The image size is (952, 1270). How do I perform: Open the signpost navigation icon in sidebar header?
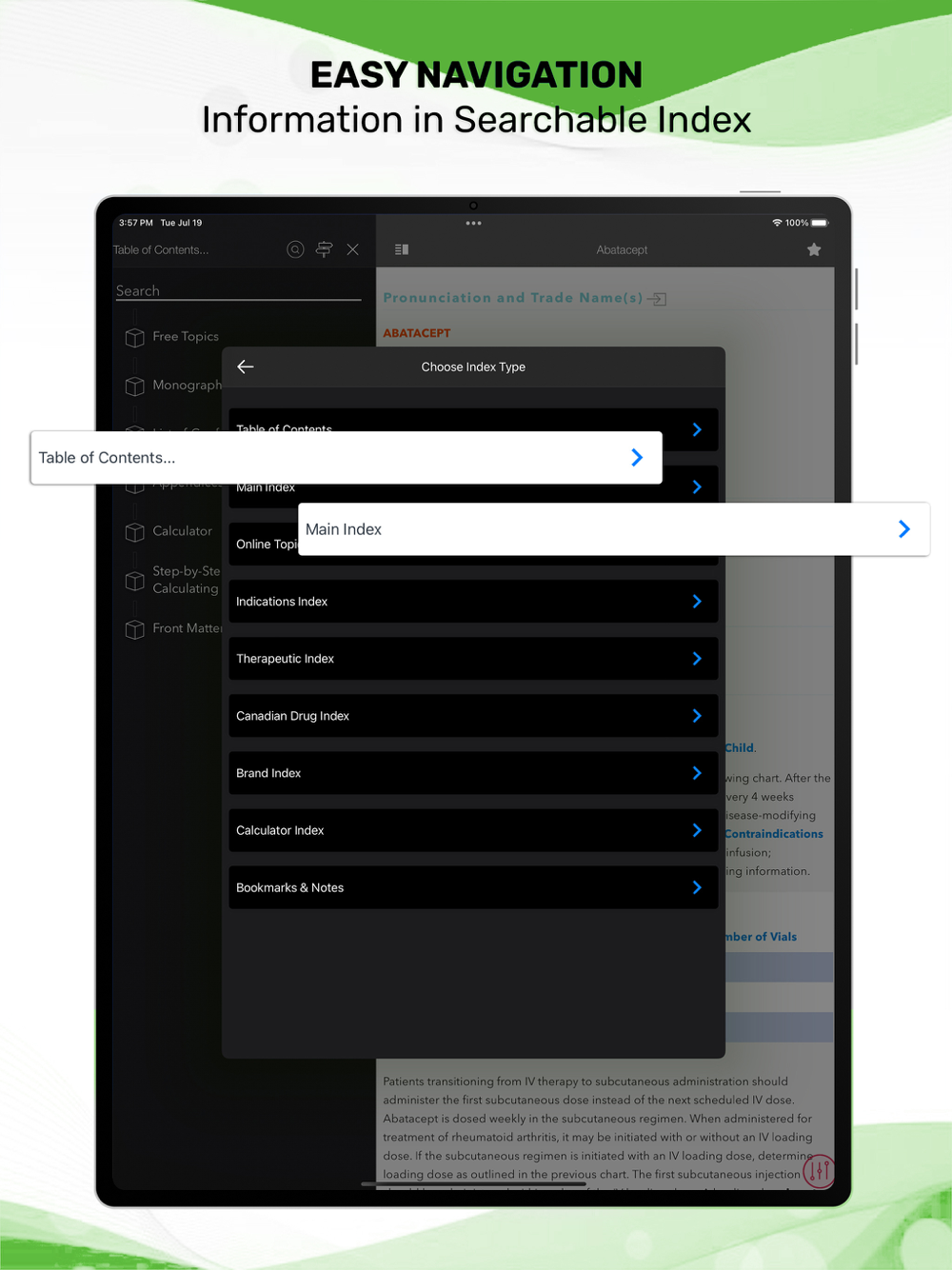(x=324, y=249)
